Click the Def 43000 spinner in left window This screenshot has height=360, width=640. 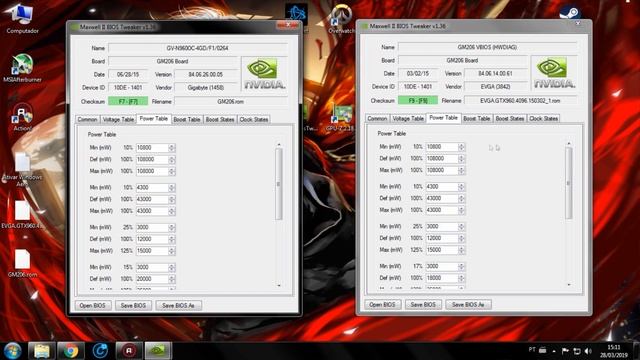pos(172,200)
